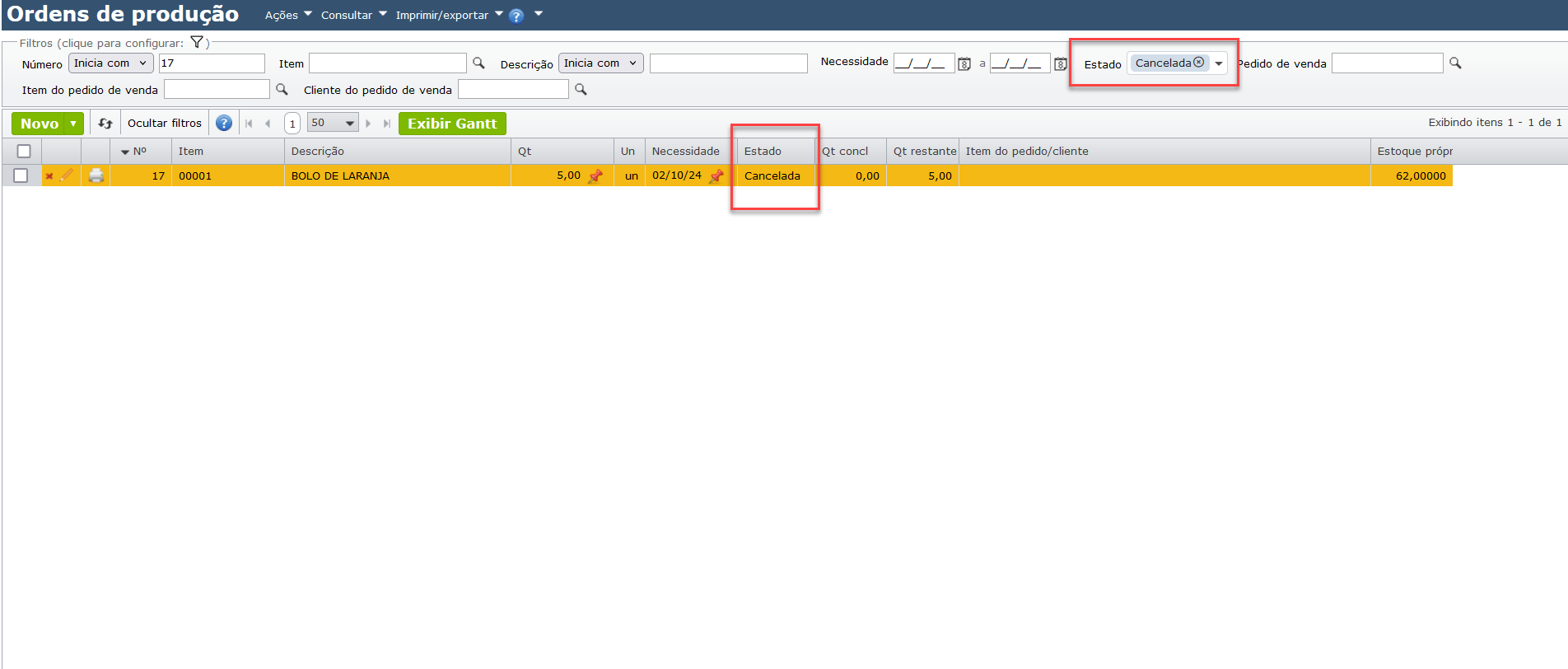Click the pin icon next to quantity 5,00
This screenshot has height=669, width=1568.
tap(595, 175)
